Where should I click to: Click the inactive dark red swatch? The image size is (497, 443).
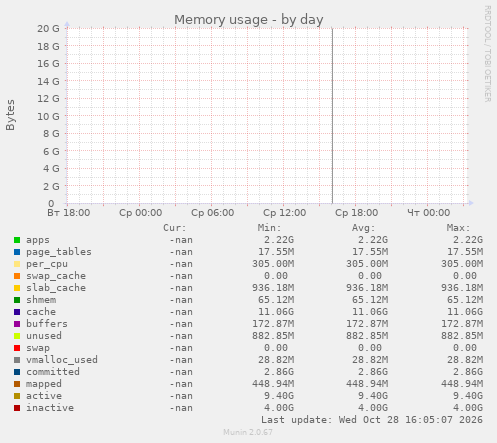point(17,408)
